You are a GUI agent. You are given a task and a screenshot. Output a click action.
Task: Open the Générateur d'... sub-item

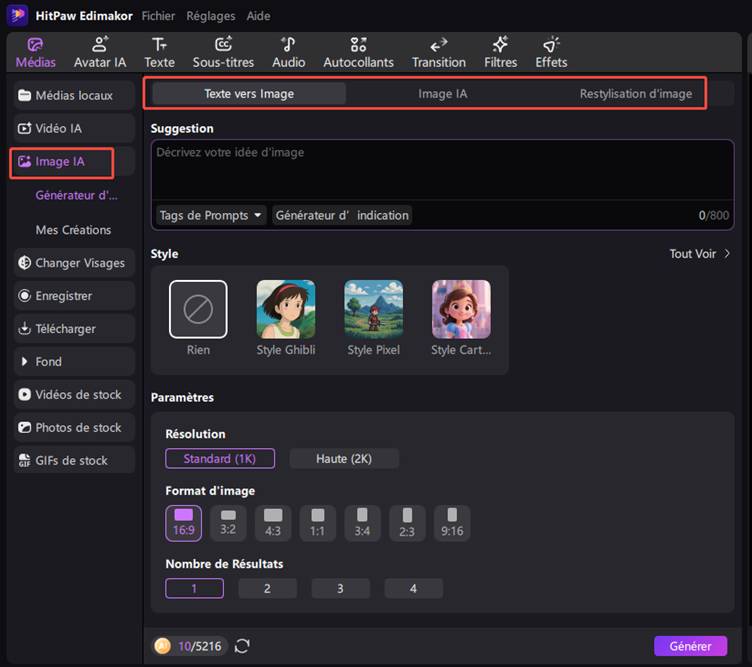[76, 195]
